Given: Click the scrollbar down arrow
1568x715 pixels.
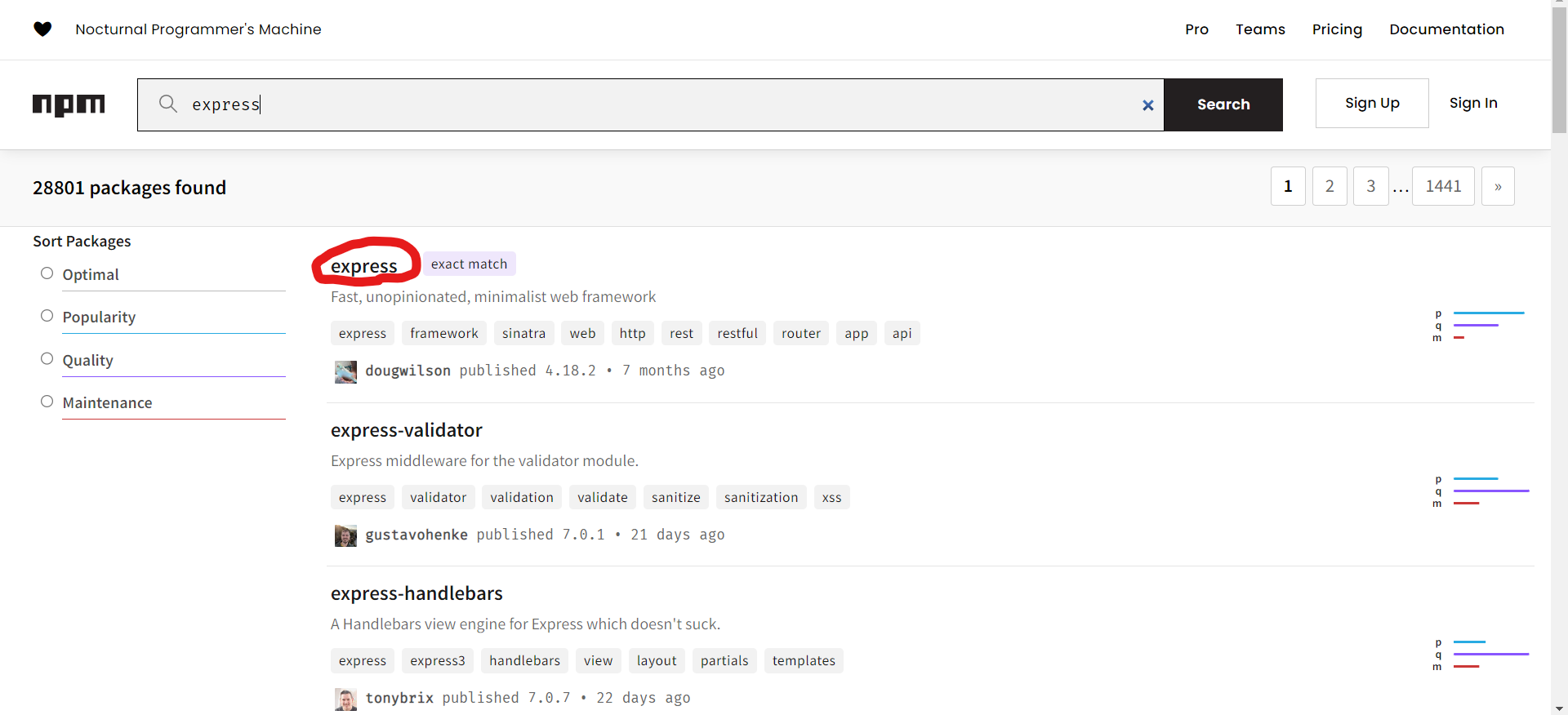Looking at the screenshot, I should click(1559, 708).
